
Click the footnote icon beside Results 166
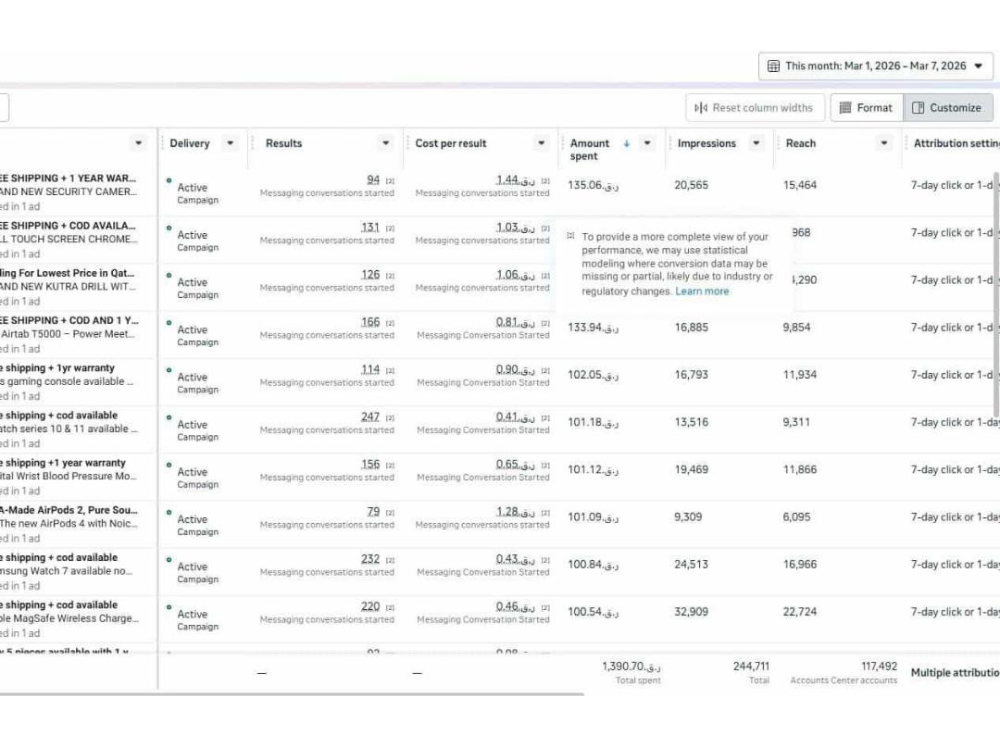[390, 323]
